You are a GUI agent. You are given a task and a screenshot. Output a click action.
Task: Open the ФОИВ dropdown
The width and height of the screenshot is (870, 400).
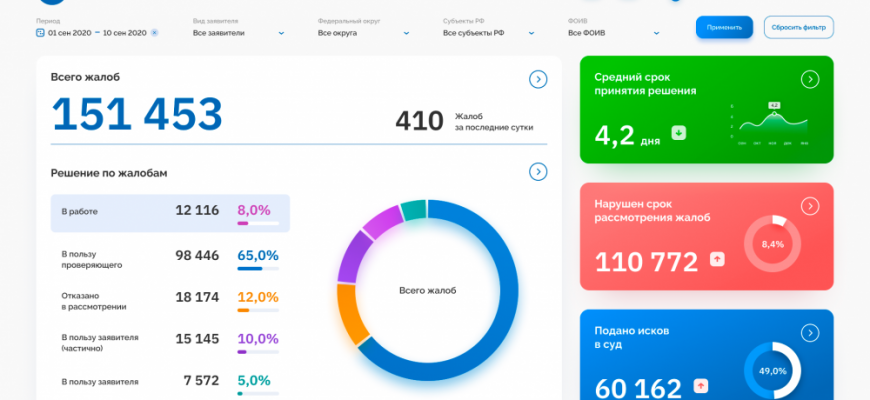613,33
